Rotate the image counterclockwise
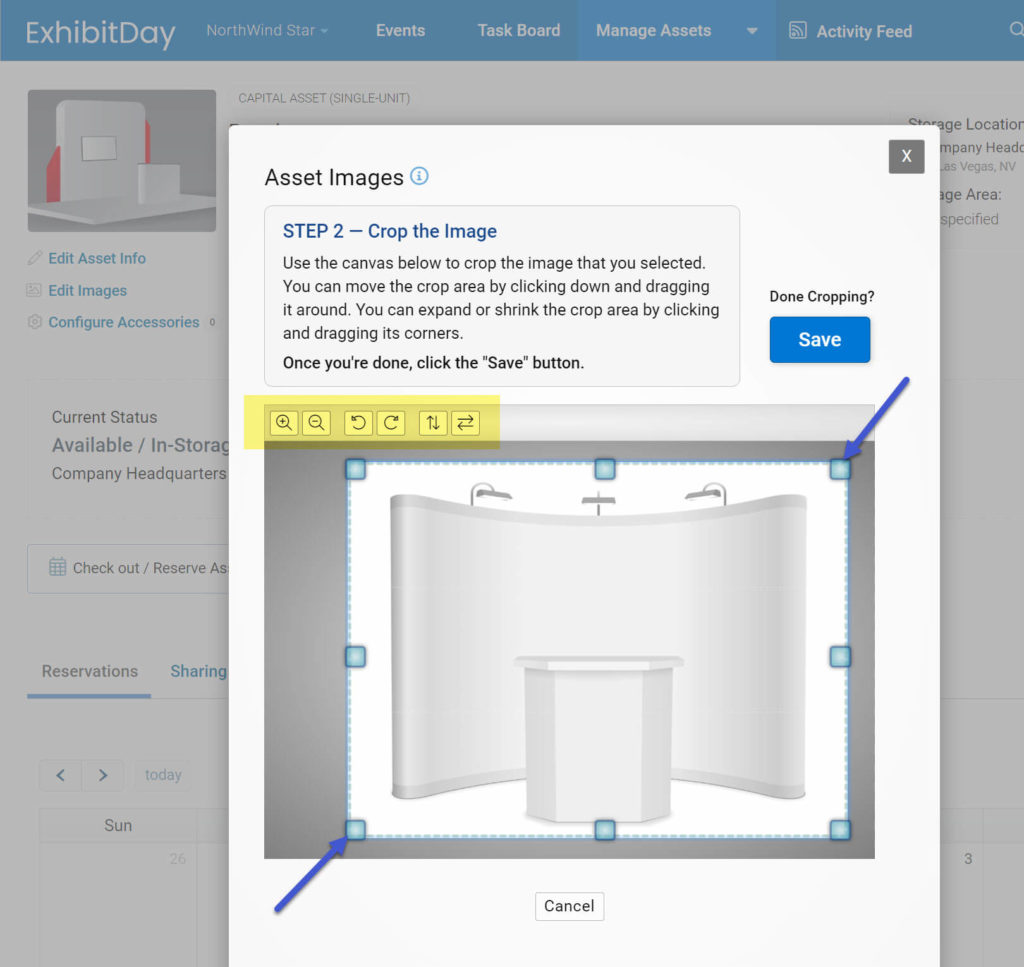This screenshot has height=967, width=1024. (358, 422)
